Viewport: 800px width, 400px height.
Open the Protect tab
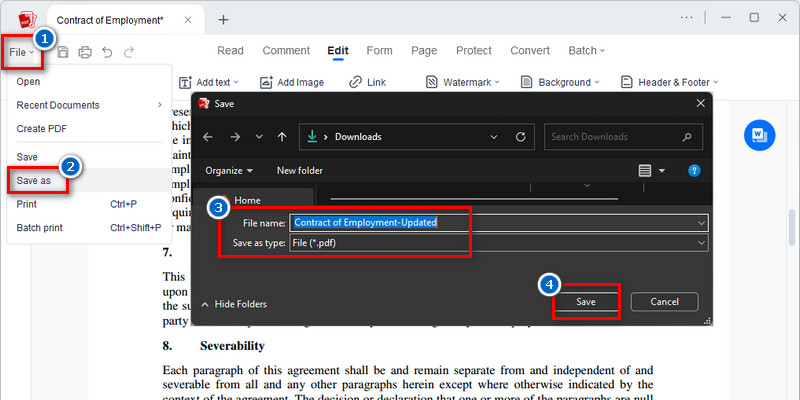tap(473, 51)
